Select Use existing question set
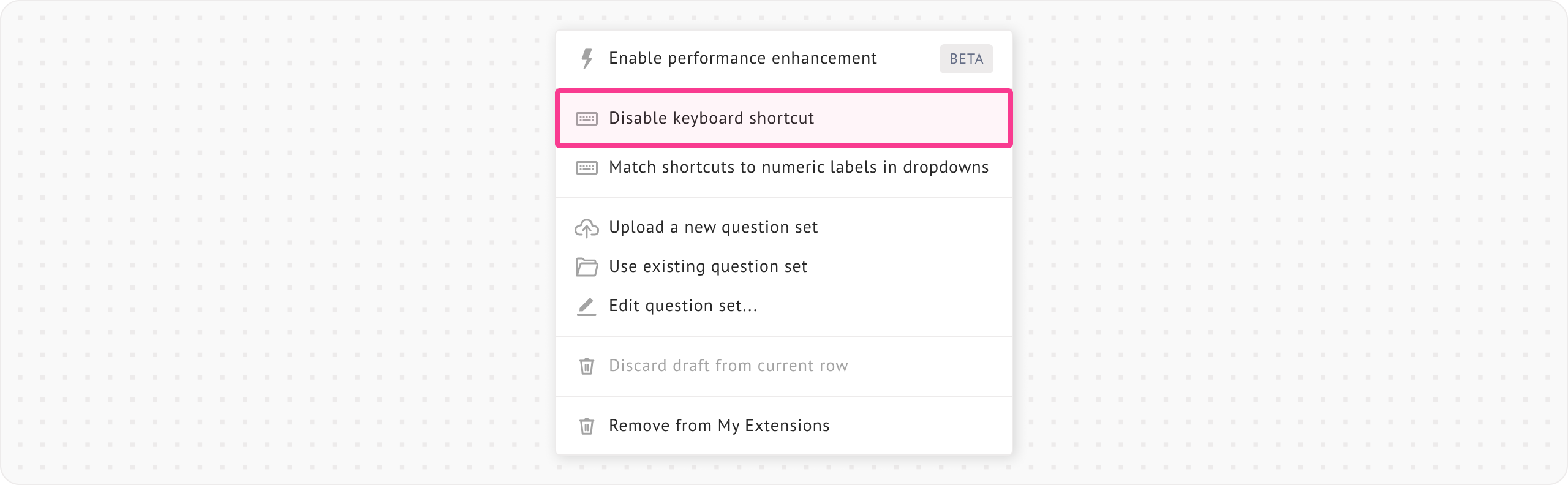The height and width of the screenshot is (485, 1568). coord(707,266)
